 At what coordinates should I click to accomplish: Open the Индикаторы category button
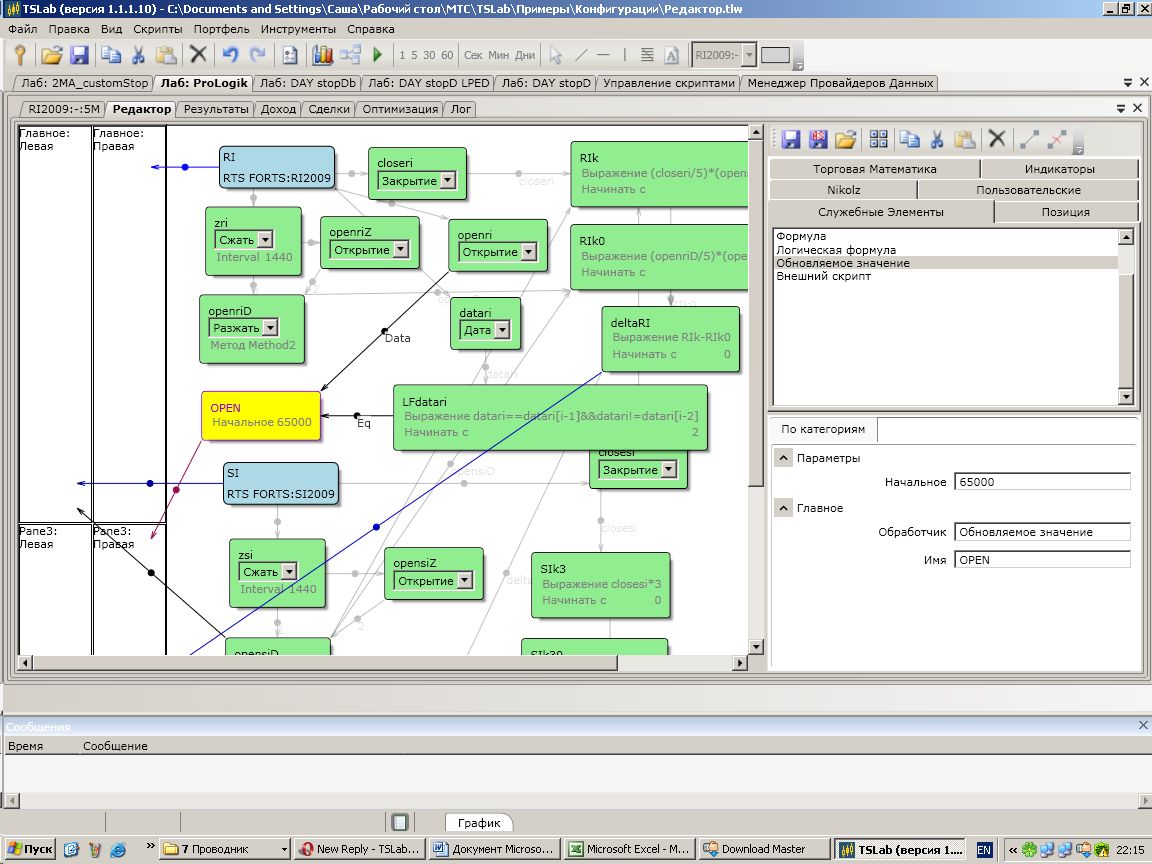pyautogui.click(x=1059, y=169)
